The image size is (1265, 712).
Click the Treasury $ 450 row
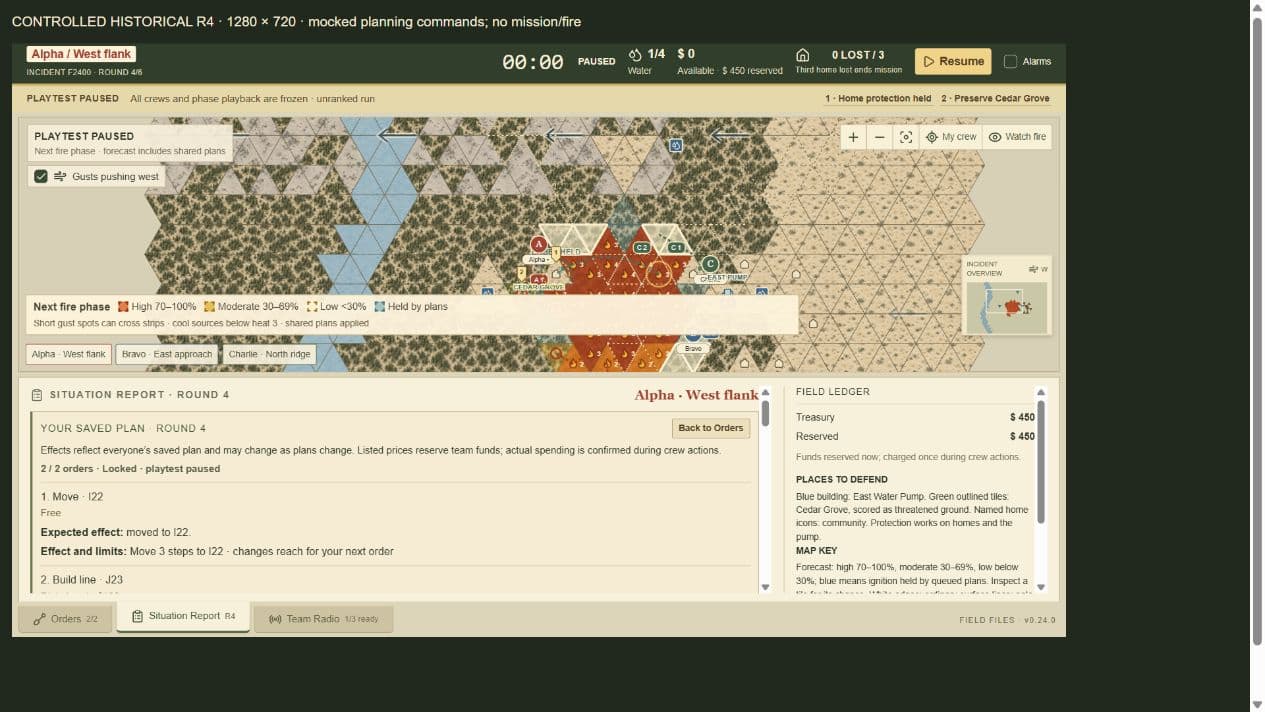915,417
